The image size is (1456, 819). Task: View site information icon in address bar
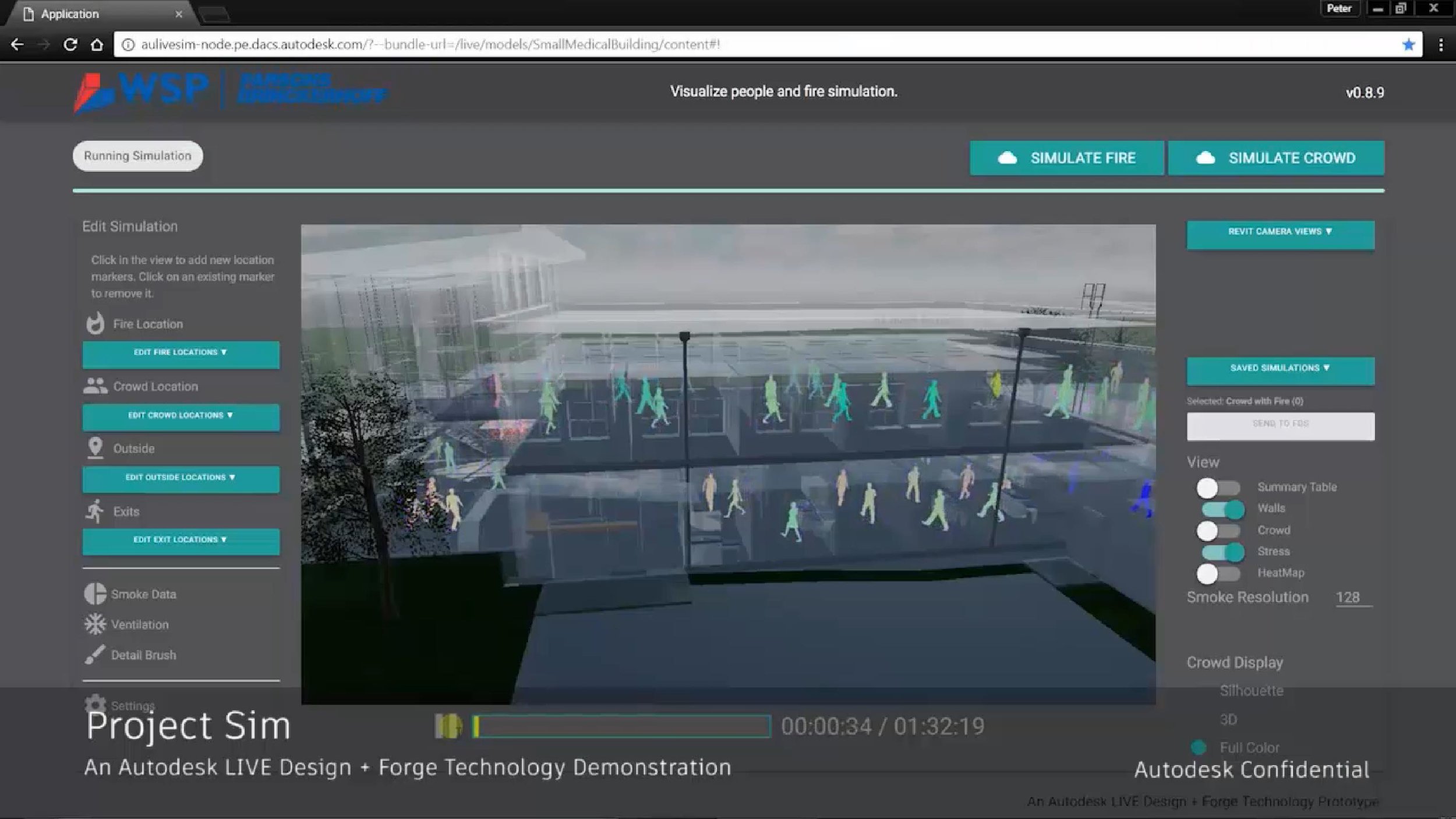click(128, 44)
